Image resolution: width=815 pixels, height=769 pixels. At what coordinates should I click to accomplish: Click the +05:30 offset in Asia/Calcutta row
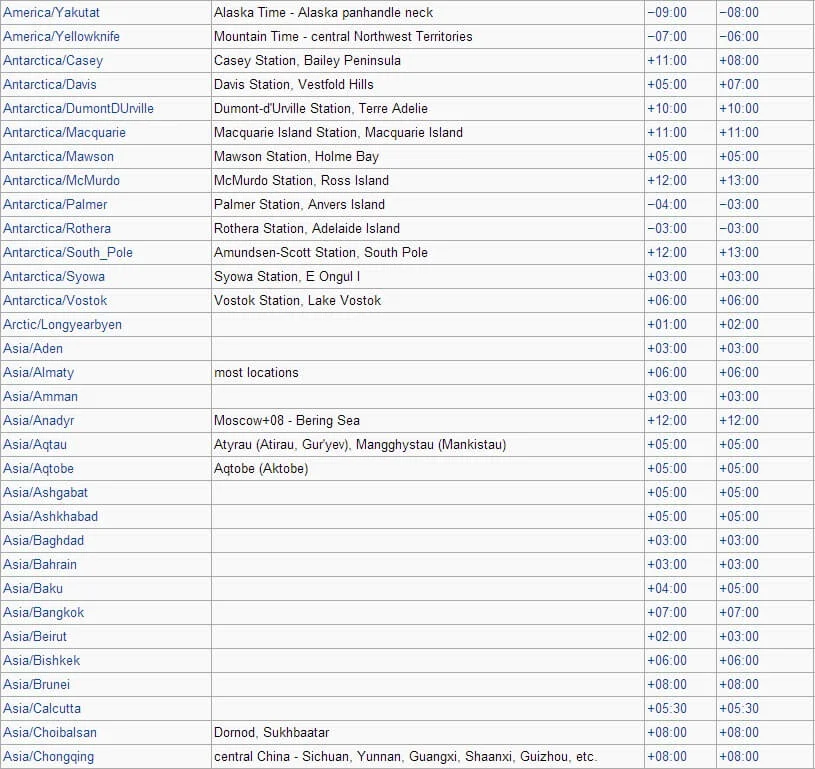667,709
